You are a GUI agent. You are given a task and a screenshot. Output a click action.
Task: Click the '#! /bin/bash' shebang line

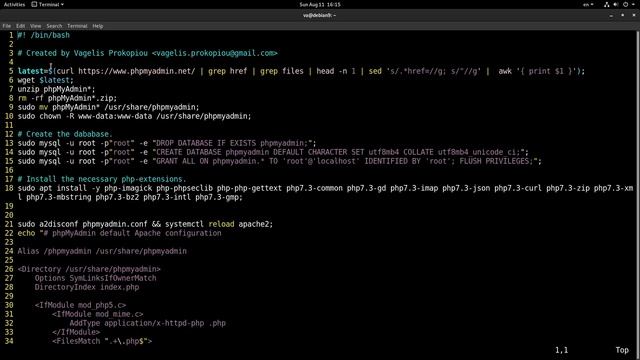pos(44,35)
